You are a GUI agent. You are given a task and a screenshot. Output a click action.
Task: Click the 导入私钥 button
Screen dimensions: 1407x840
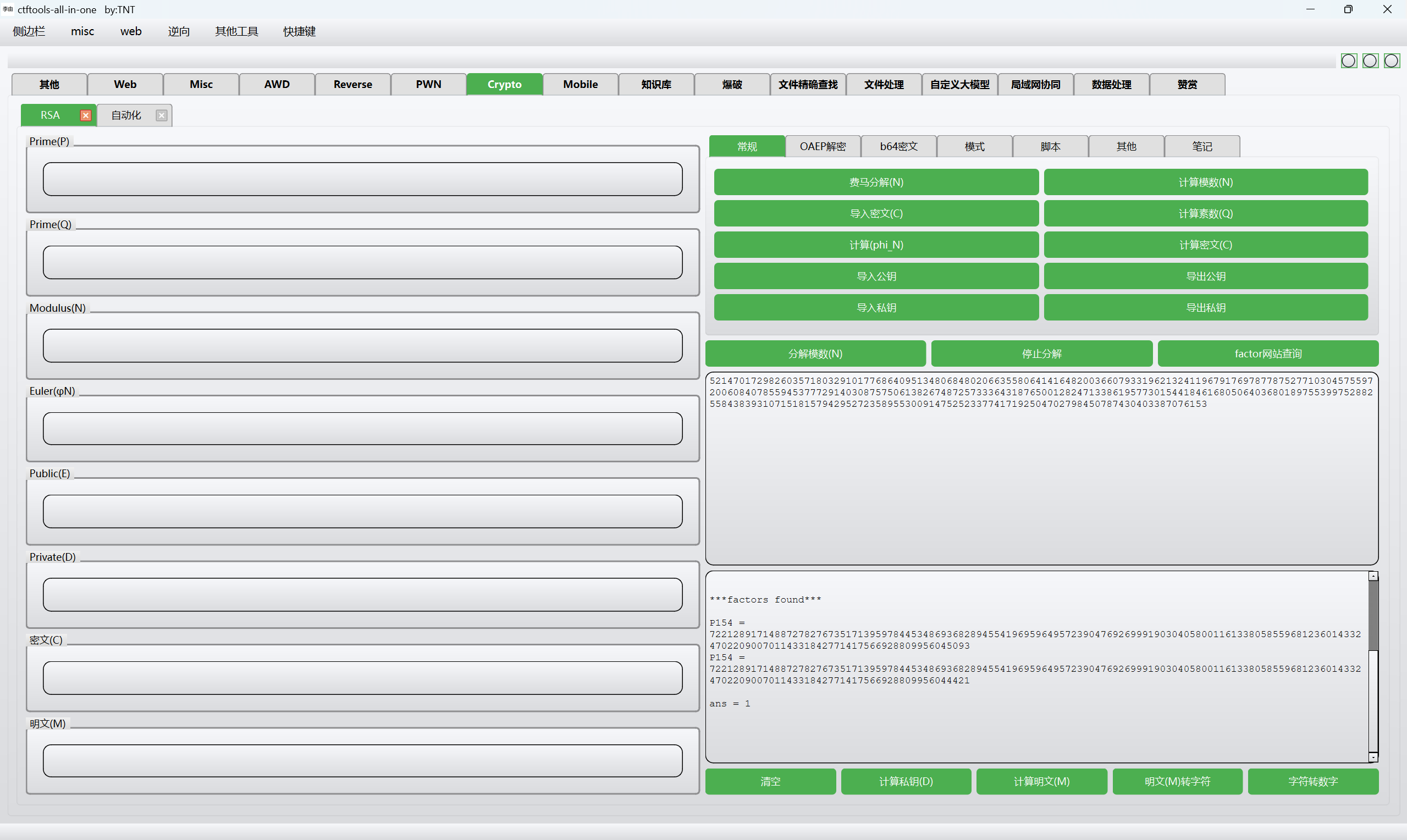876,307
